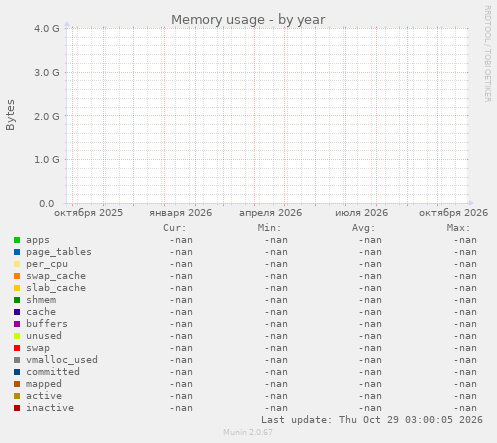
Task: Click the per_cpu pale yellow swatch
Action: pyautogui.click(x=17, y=264)
